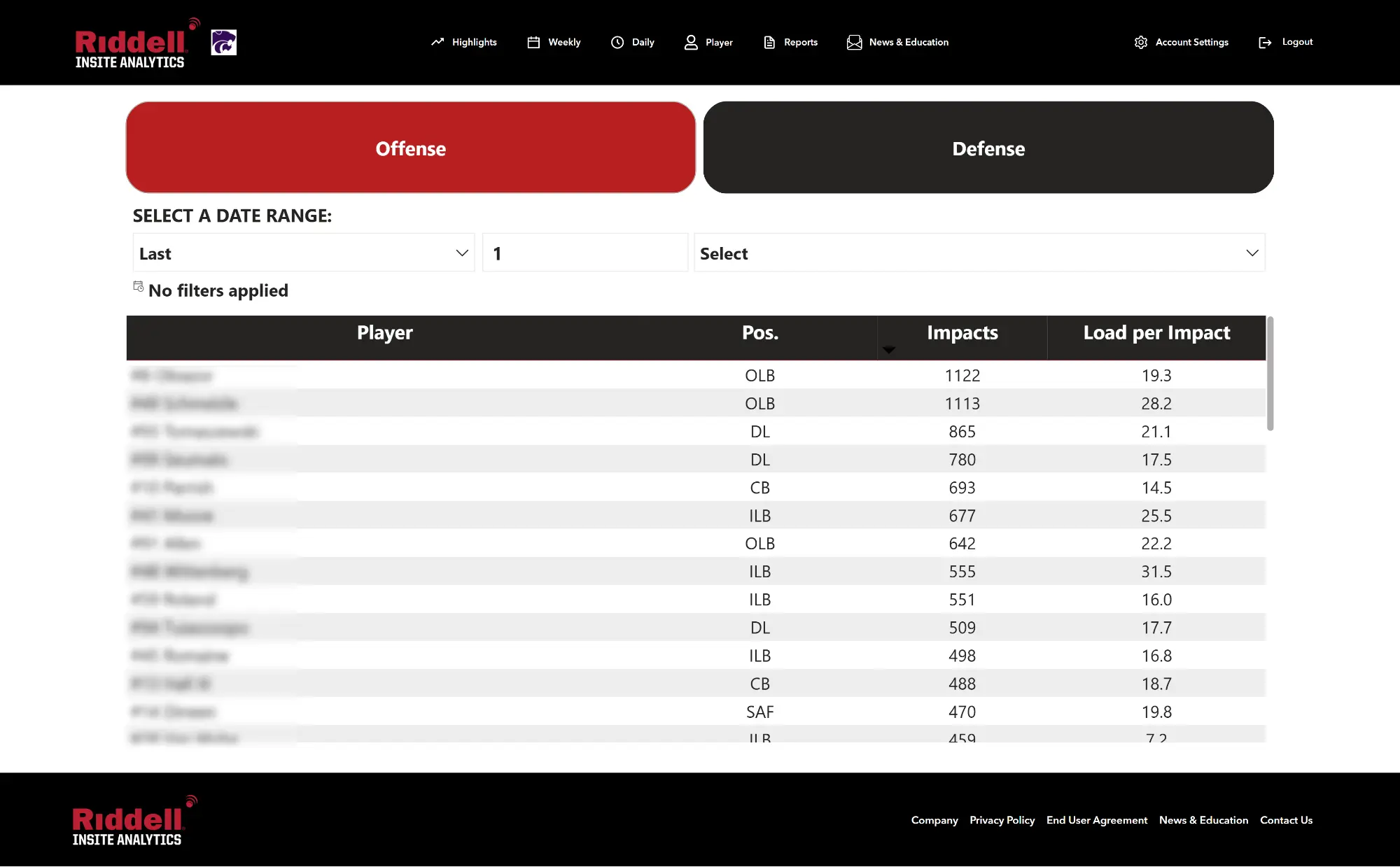Click the date range number input field
Screen dimensions: 1400x867
click(584, 253)
